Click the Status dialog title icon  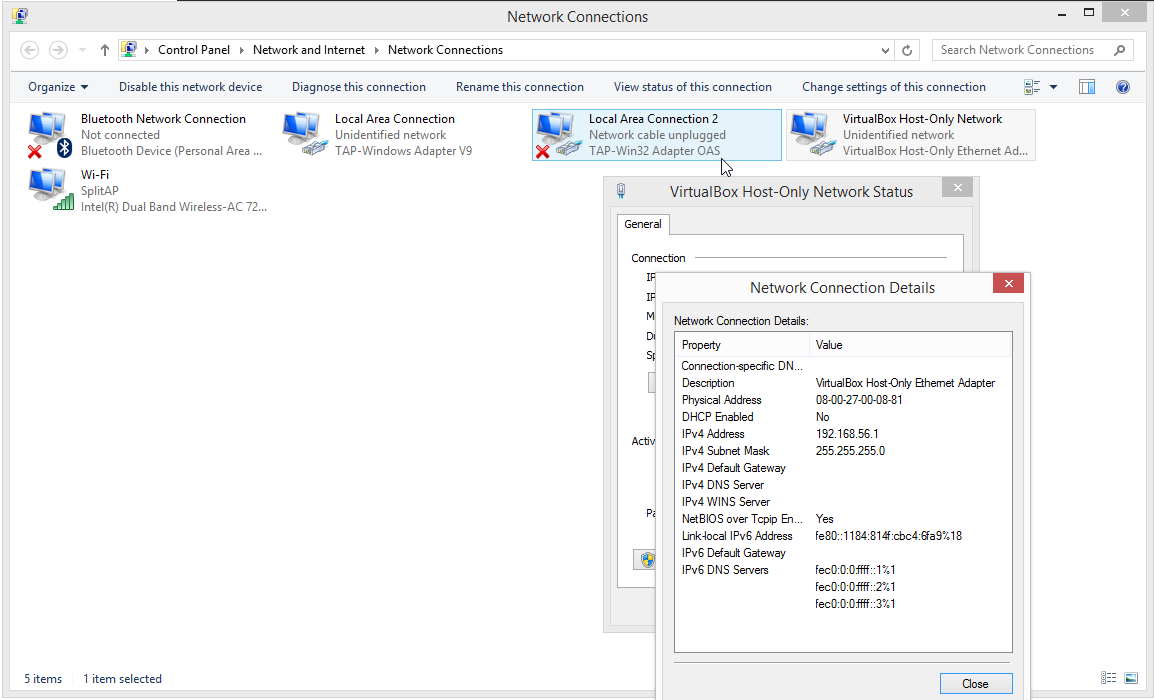(620, 191)
